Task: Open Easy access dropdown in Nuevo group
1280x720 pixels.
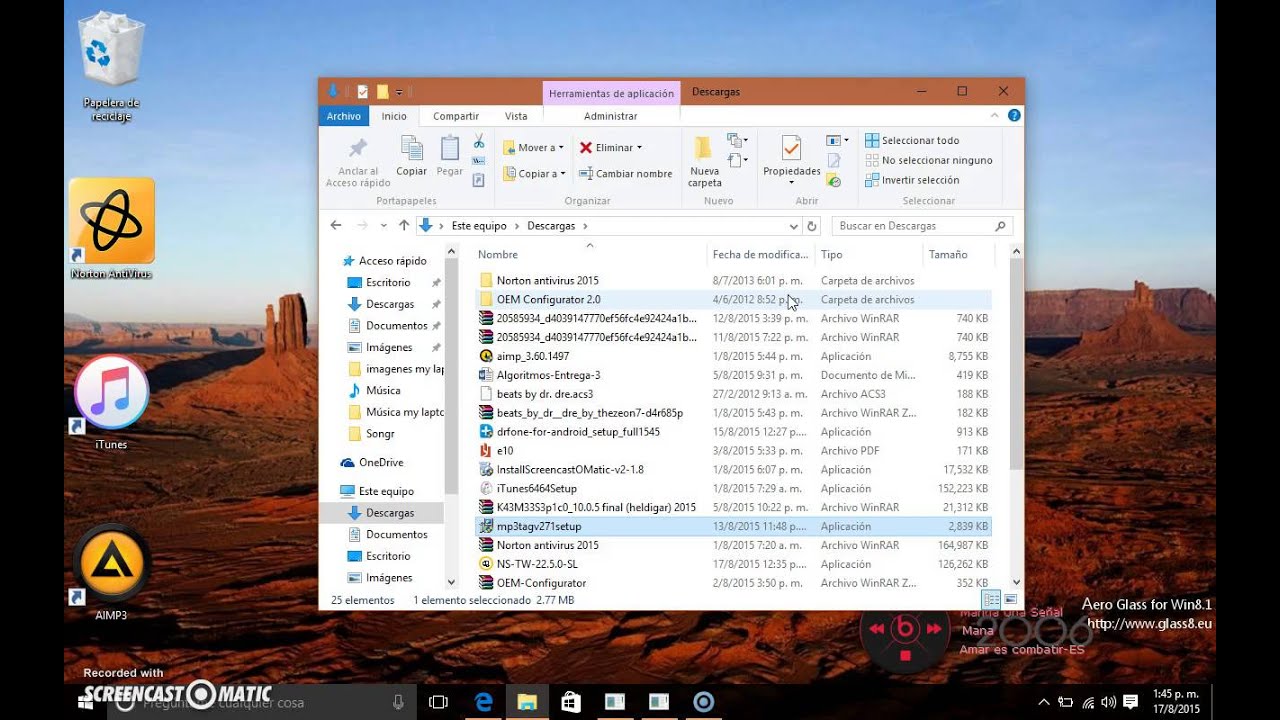Action: tap(738, 160)
